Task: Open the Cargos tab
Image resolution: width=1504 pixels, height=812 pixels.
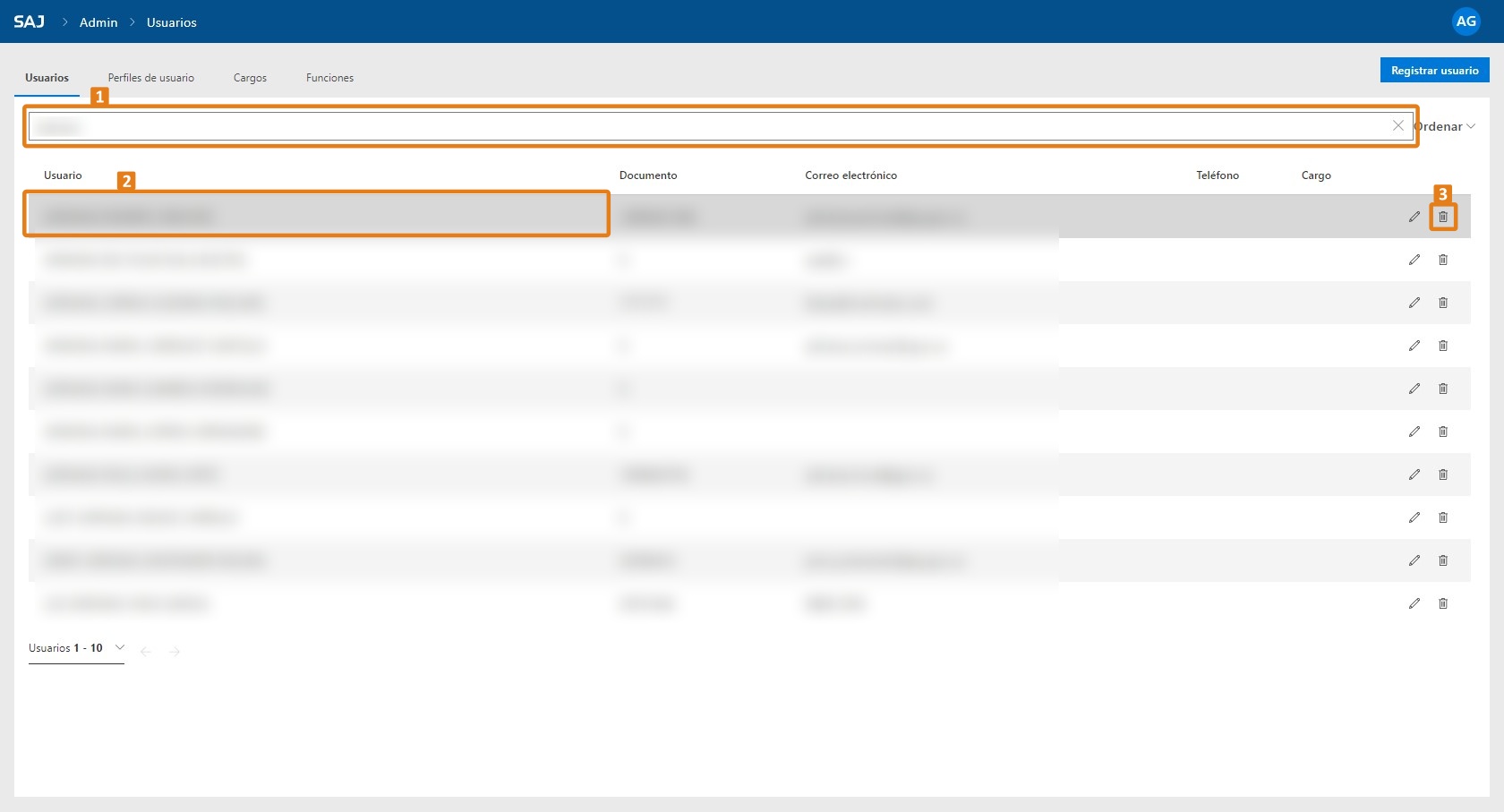Action: coord(250,78)
